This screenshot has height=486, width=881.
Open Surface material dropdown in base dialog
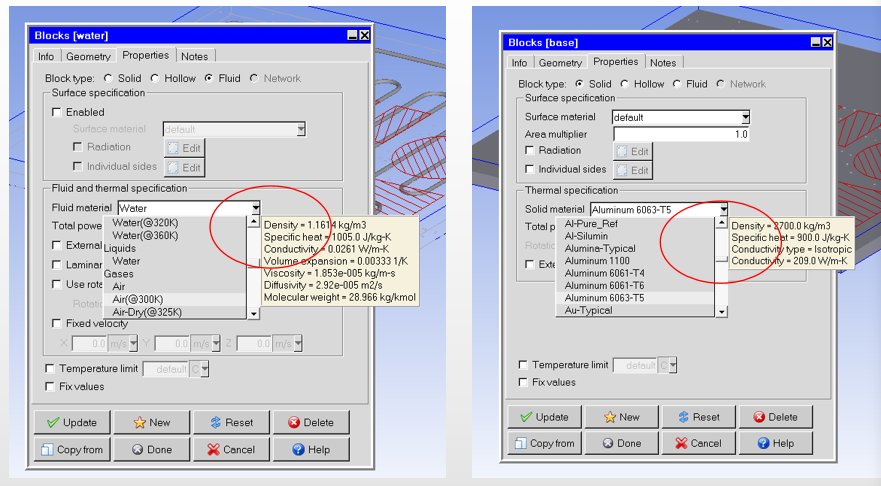[745, 117]
